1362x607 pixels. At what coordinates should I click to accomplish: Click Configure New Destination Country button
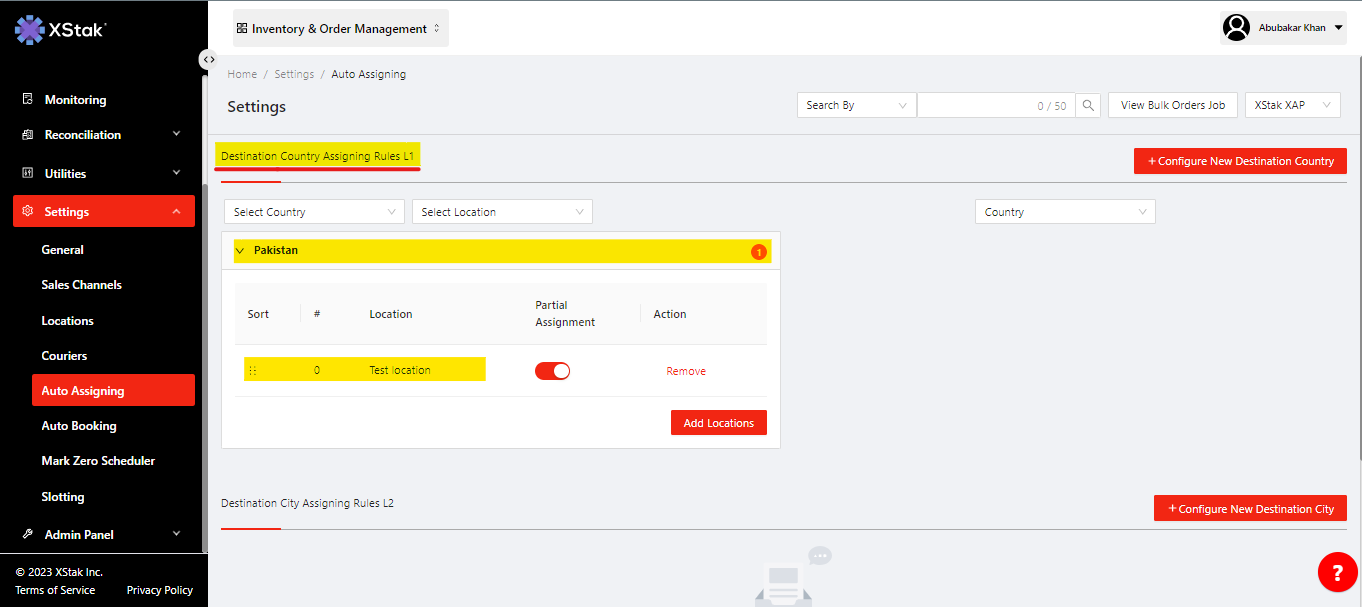1240,161
